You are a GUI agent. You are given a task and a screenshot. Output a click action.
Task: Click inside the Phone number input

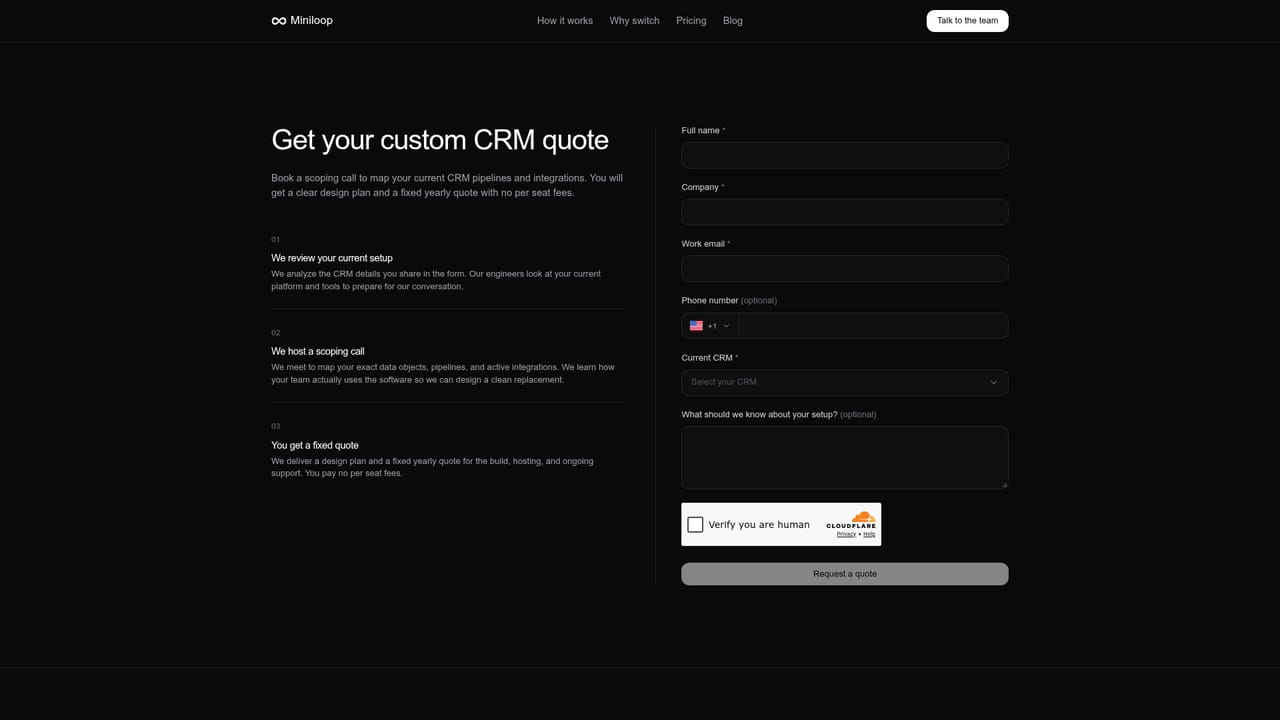[x=873, y=326]
